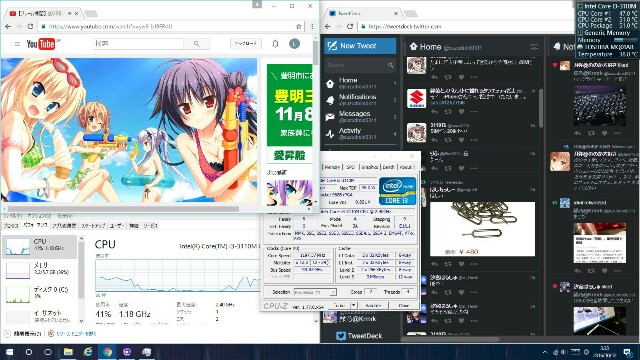The image size is (640, 360).
Task: Open File Explorer from the taskbar
Action: click(x=68, y=352)
